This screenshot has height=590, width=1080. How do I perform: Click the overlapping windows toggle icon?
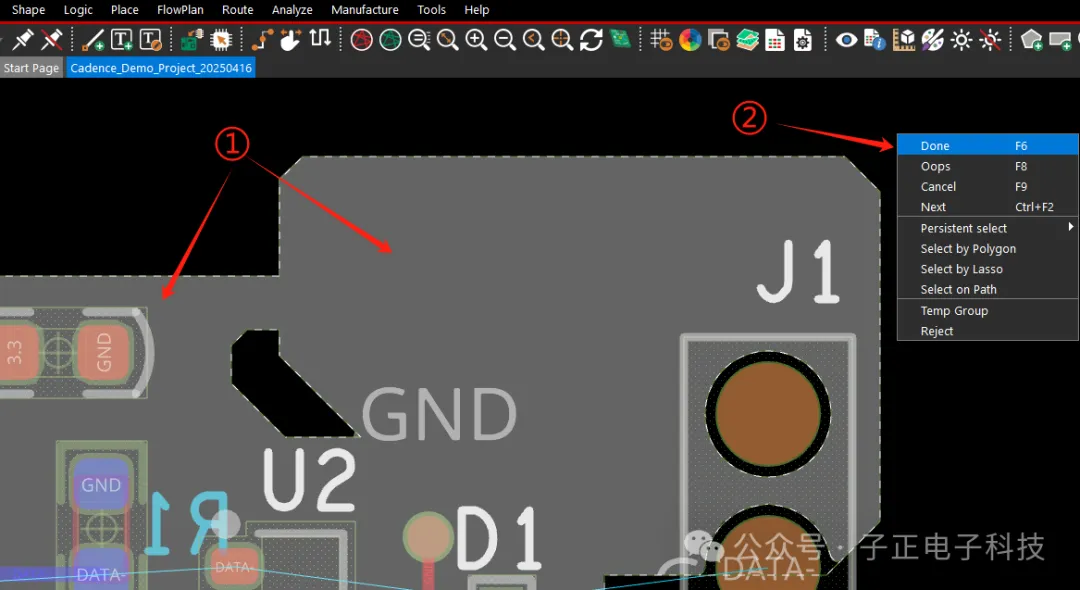[x=719, y=40]
